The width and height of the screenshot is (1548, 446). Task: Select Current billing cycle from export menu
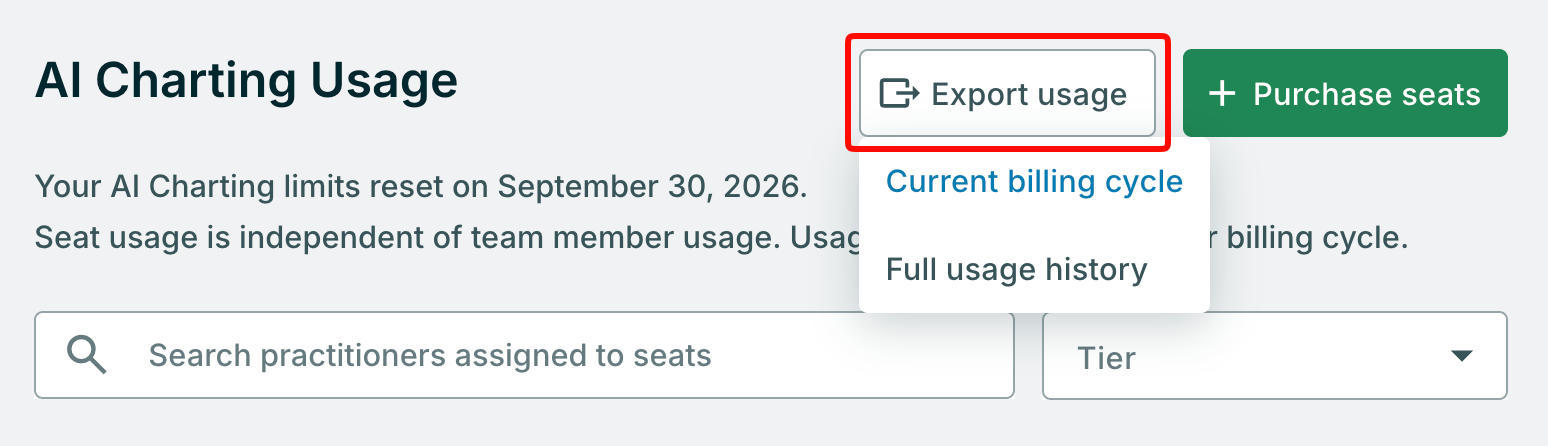pyautogui.click(x=1034, y=182)
